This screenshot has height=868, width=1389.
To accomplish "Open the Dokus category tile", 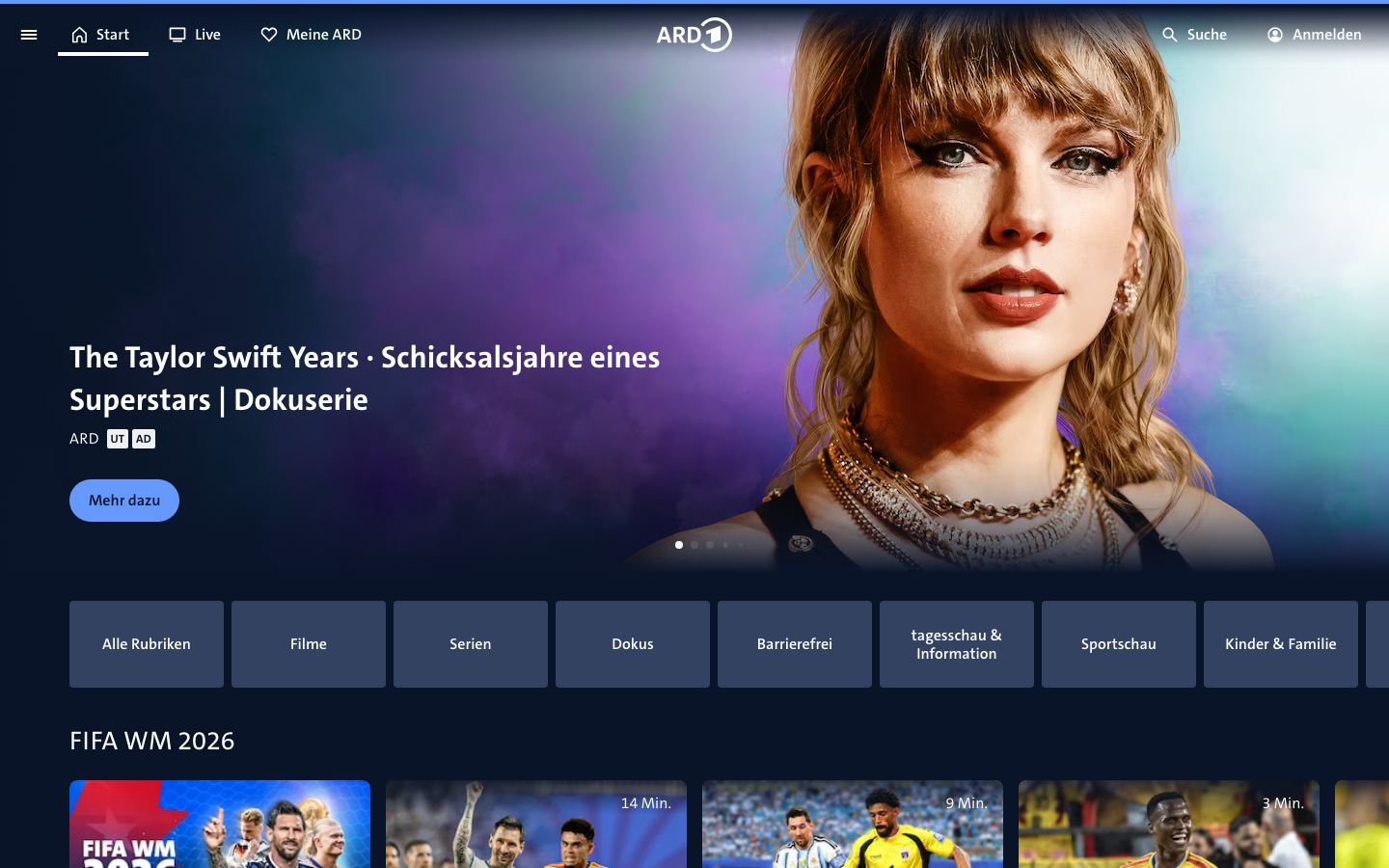I will [633, 644].
